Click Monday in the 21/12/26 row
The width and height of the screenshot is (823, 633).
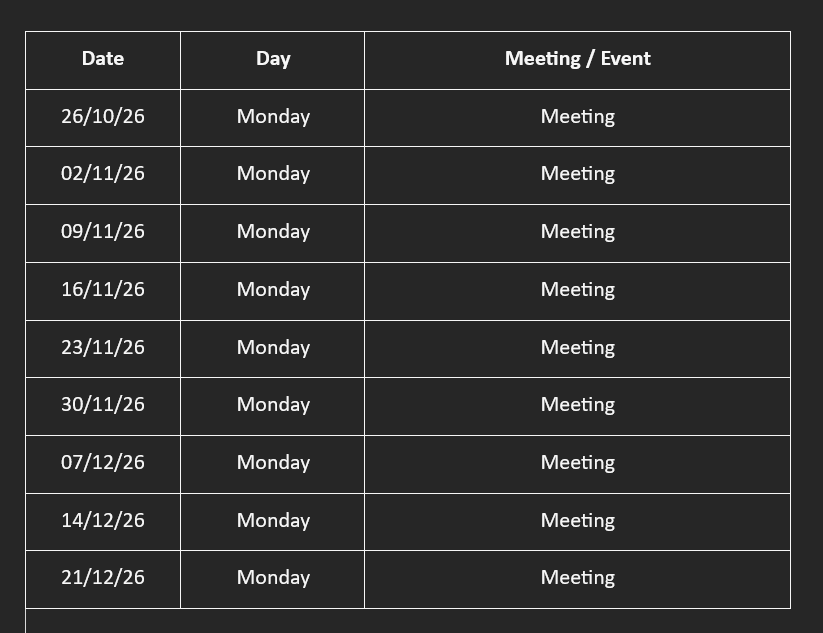pos(273,578)
